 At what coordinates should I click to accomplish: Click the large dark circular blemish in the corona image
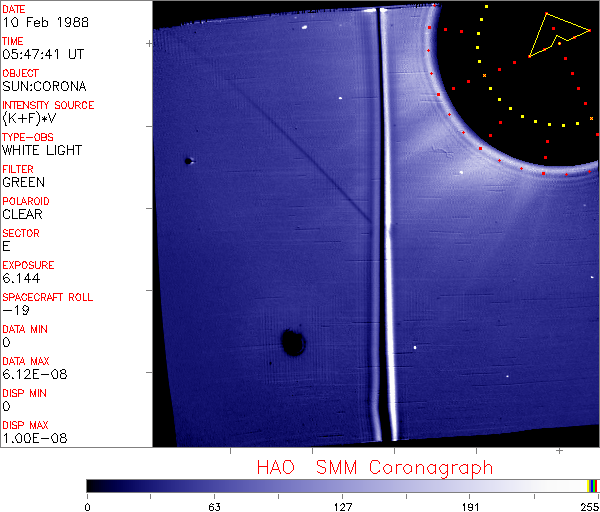click(293, 342)
